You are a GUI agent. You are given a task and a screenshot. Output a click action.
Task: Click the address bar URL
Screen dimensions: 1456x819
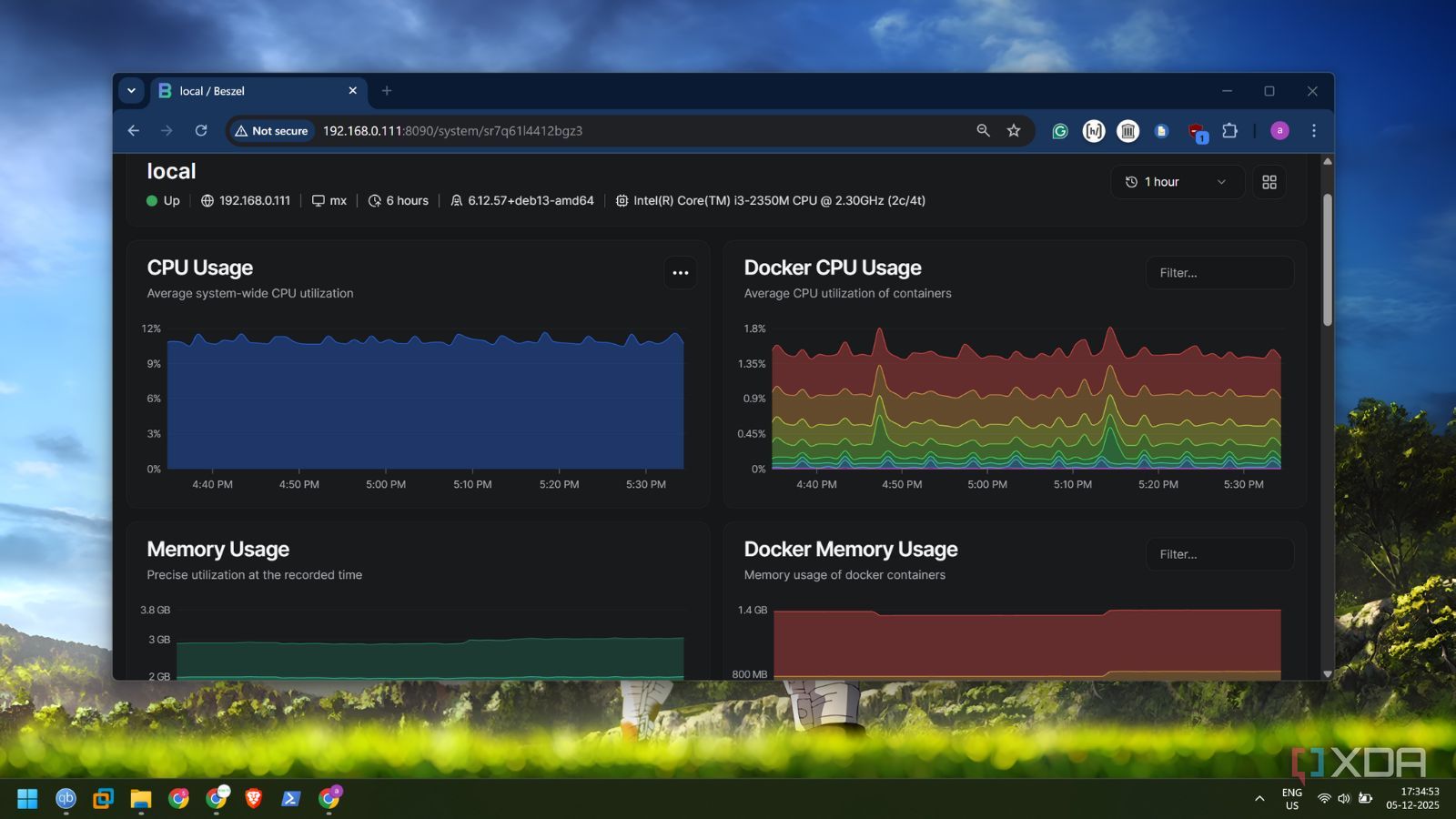[452, 131]
